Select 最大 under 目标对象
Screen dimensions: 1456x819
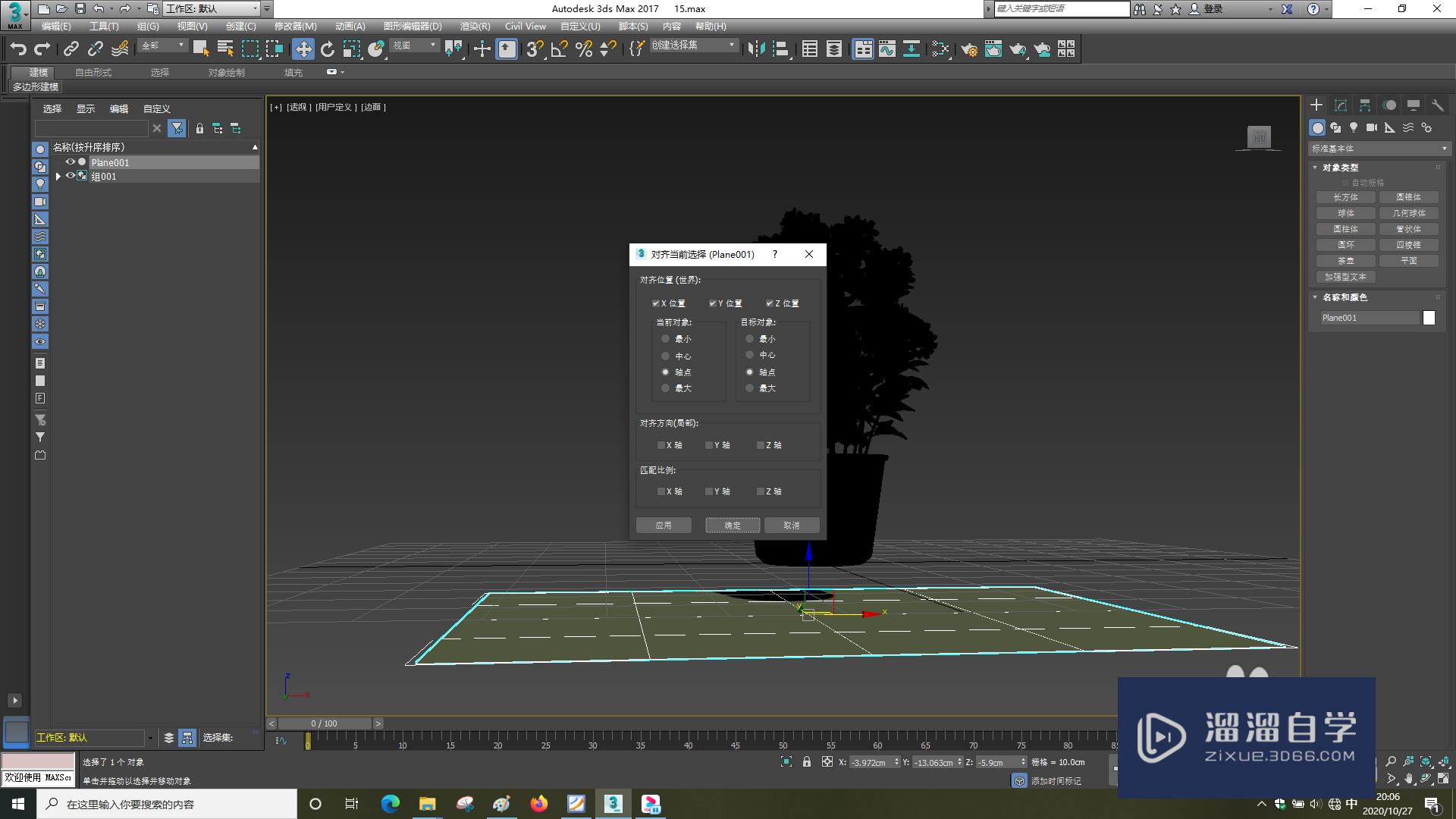pyautogui.click(x=750, y=388)
